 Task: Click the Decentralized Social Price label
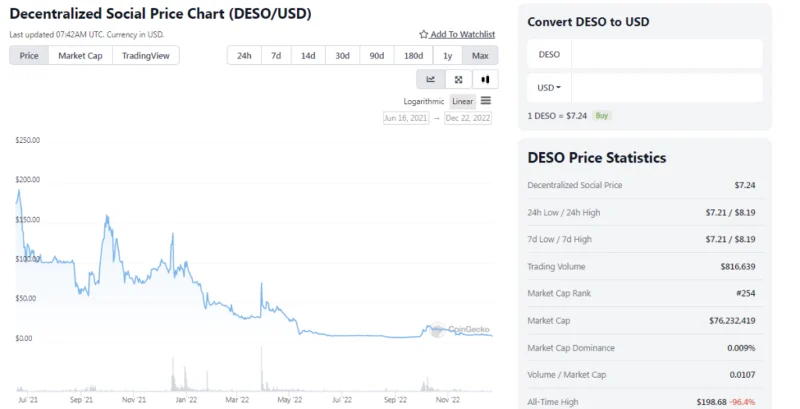[x=575, y=185]
